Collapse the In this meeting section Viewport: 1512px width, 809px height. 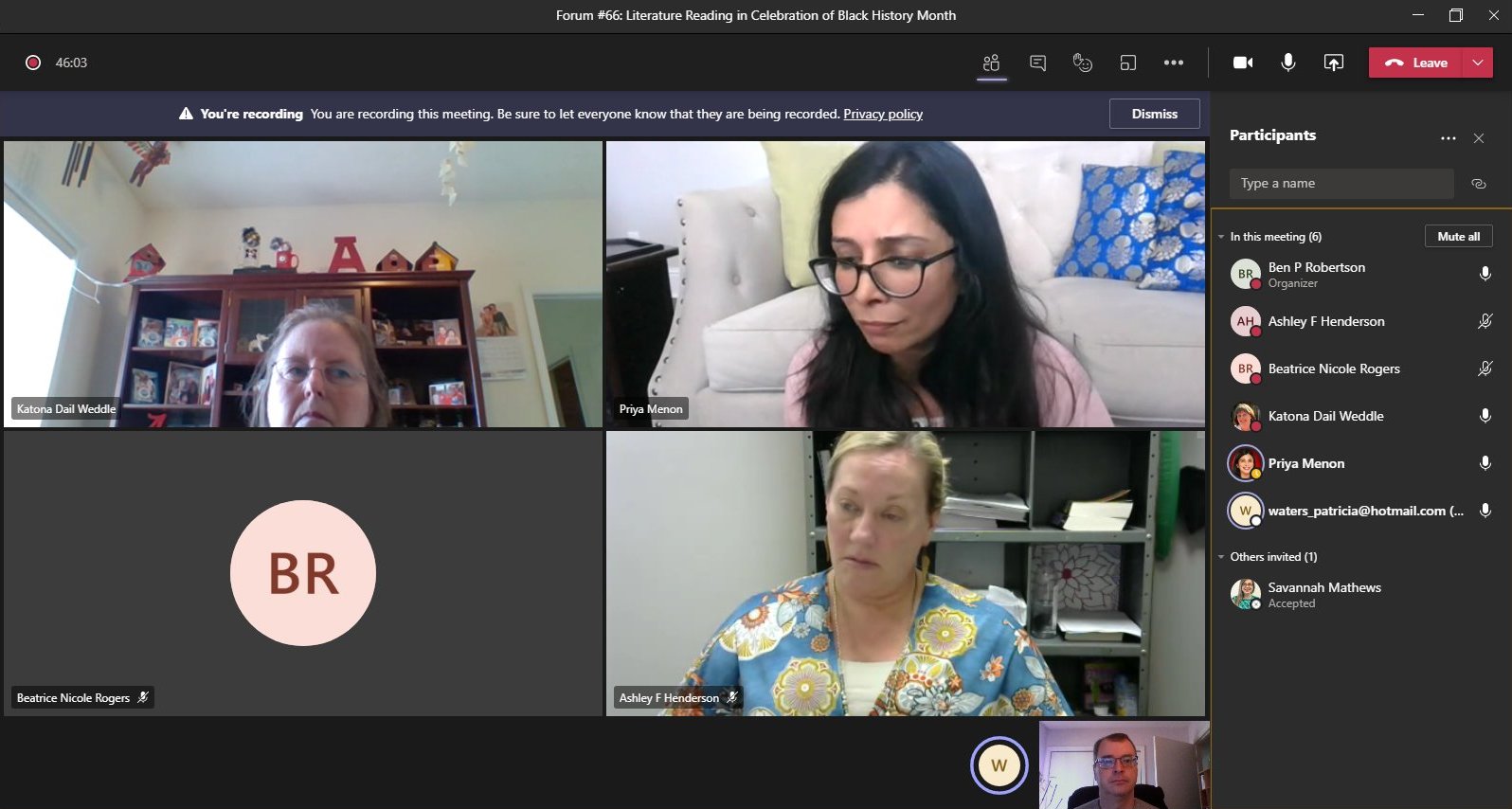(x=1221, y=237)
